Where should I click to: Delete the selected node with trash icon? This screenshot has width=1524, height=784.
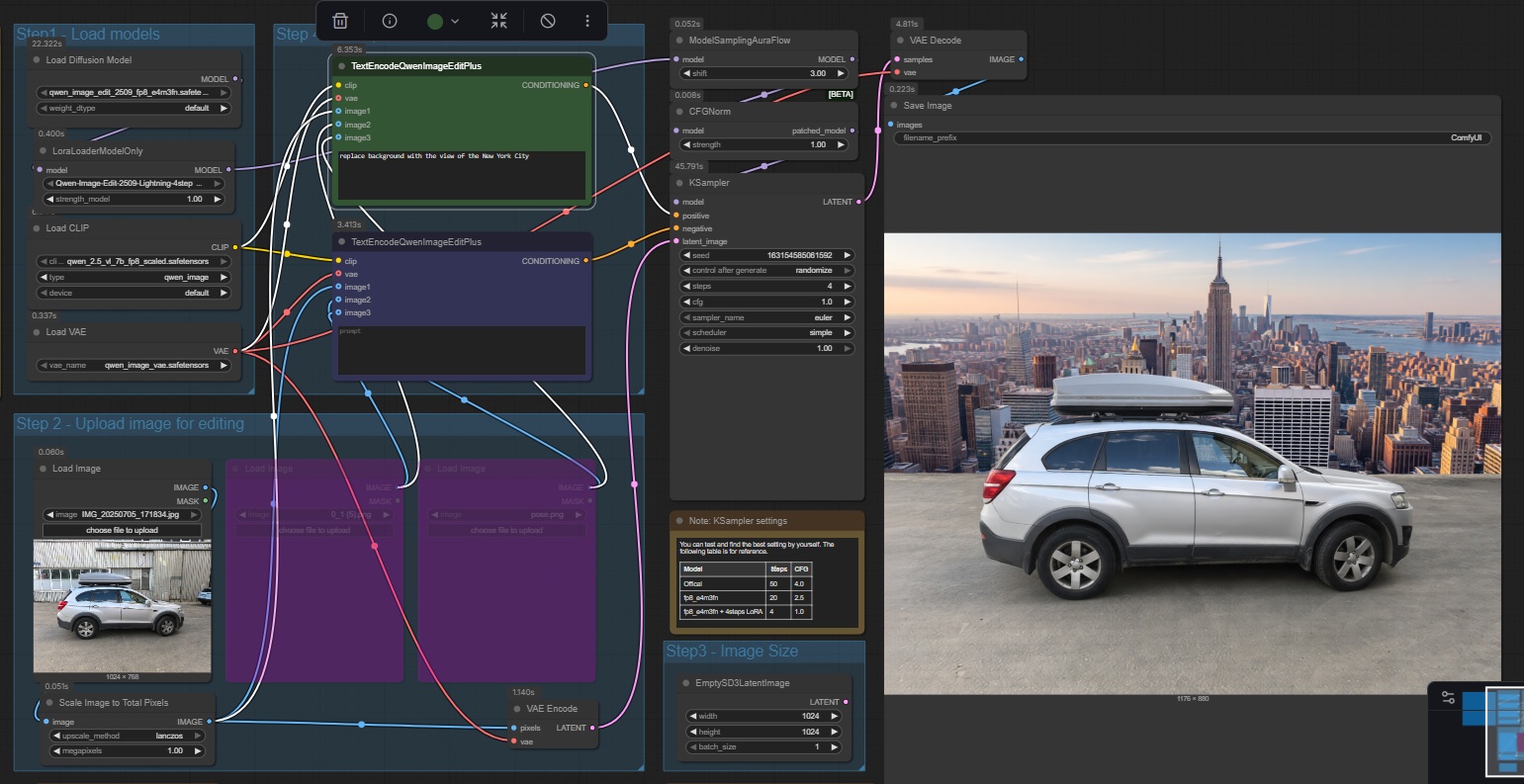tap(340, 21)
